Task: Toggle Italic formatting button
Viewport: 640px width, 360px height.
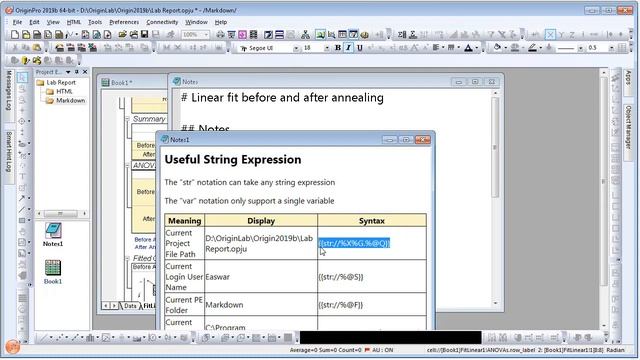Action: click(x=348, y=48)
